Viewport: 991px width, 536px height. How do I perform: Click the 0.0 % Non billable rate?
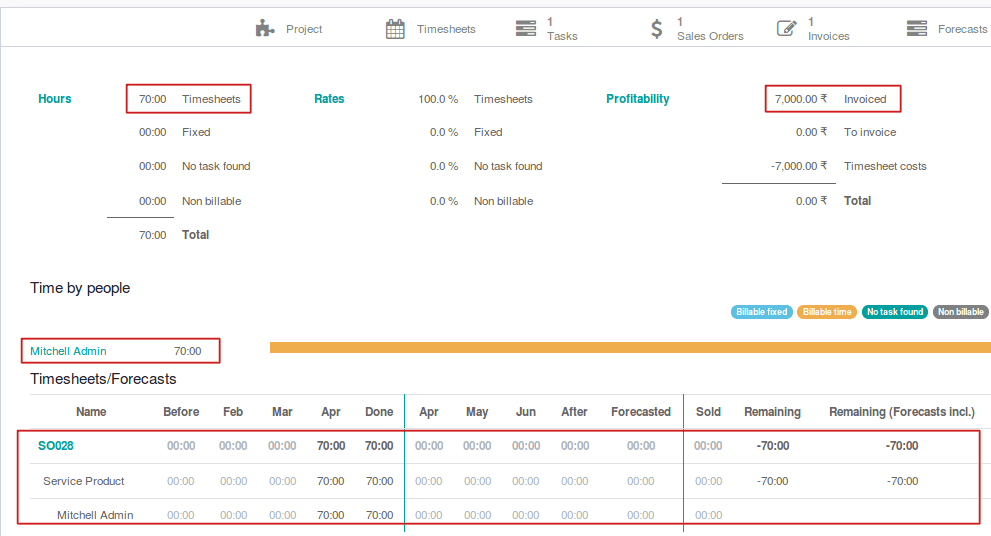[x=444, y=201]
